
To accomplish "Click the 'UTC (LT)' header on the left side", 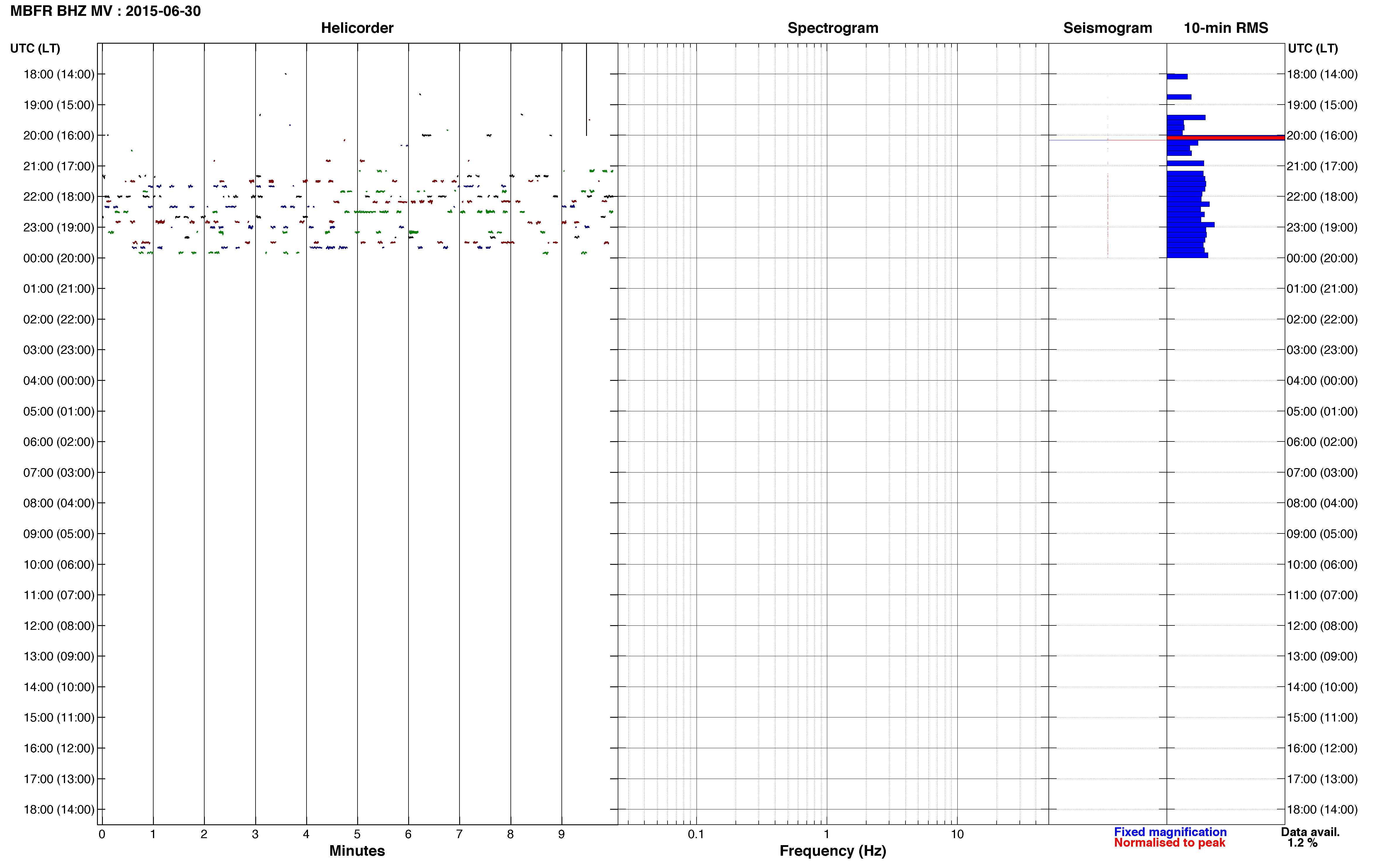I will click(x=35, y=48).
